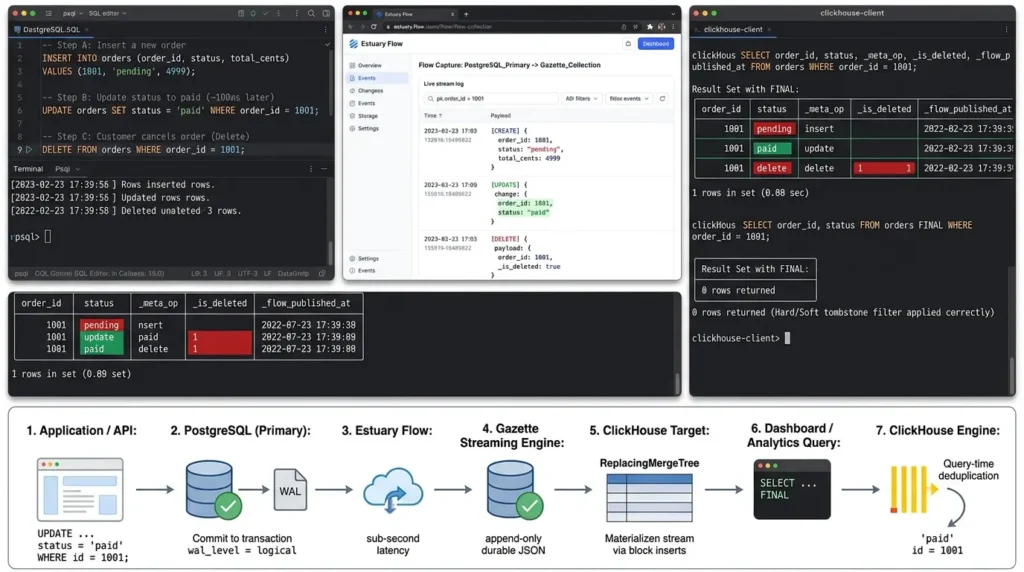
Task: Expand the psql dropdown in SQL editor title bar
Action: (71, 13)
